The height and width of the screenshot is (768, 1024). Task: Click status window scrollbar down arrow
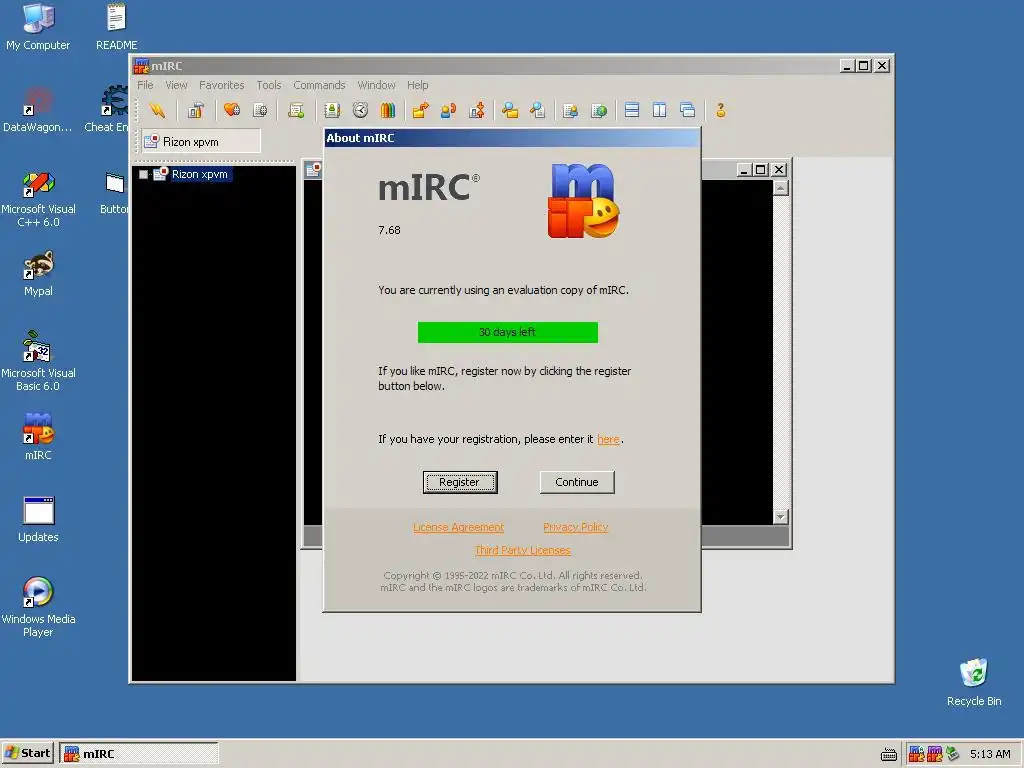point(780,517)
